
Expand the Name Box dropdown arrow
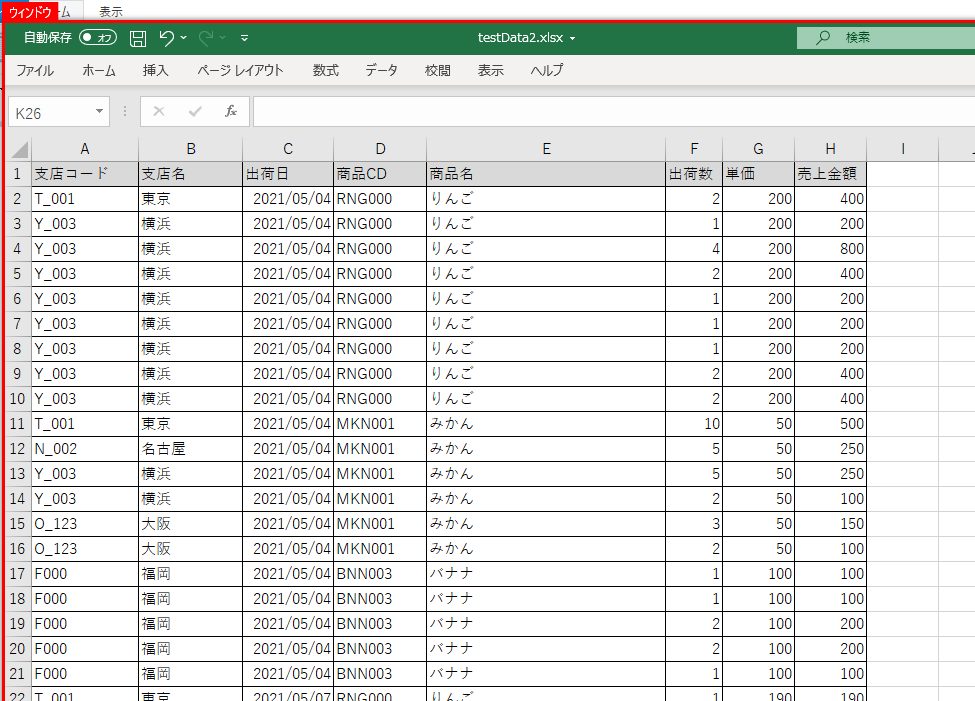[99, 112]
